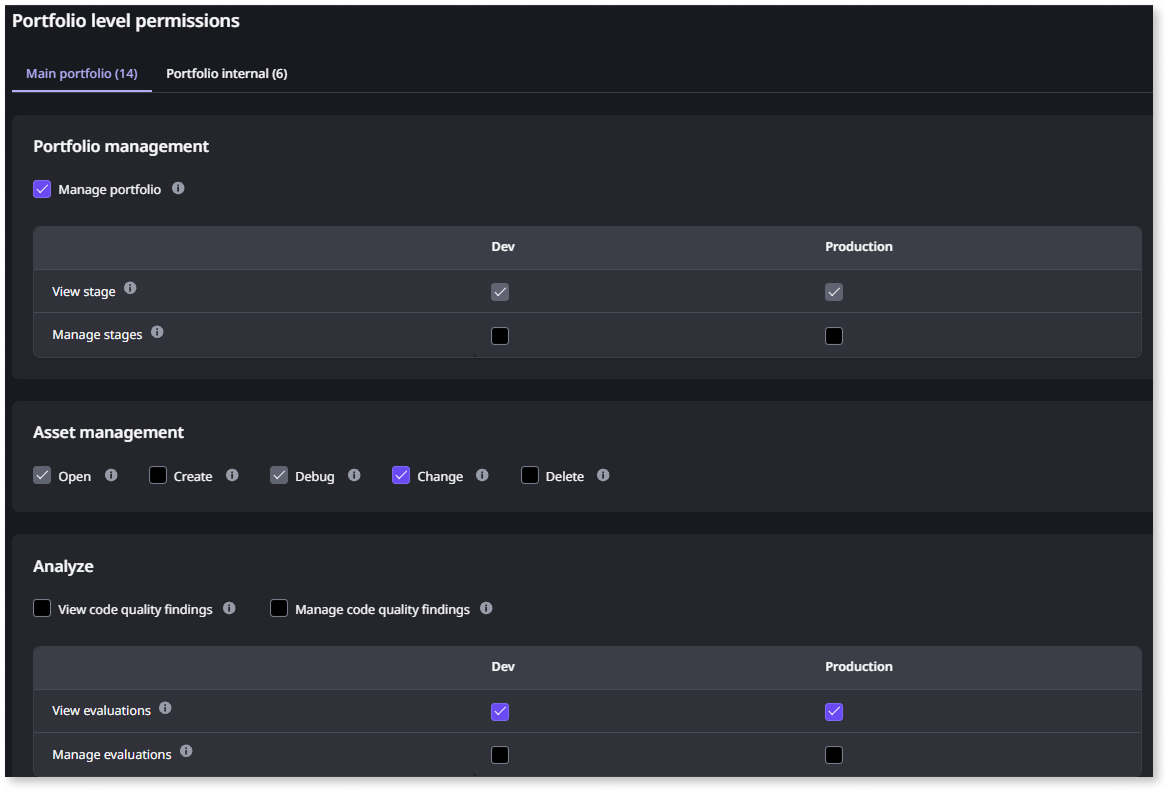Click the Analyze section title

click(63, 566)
